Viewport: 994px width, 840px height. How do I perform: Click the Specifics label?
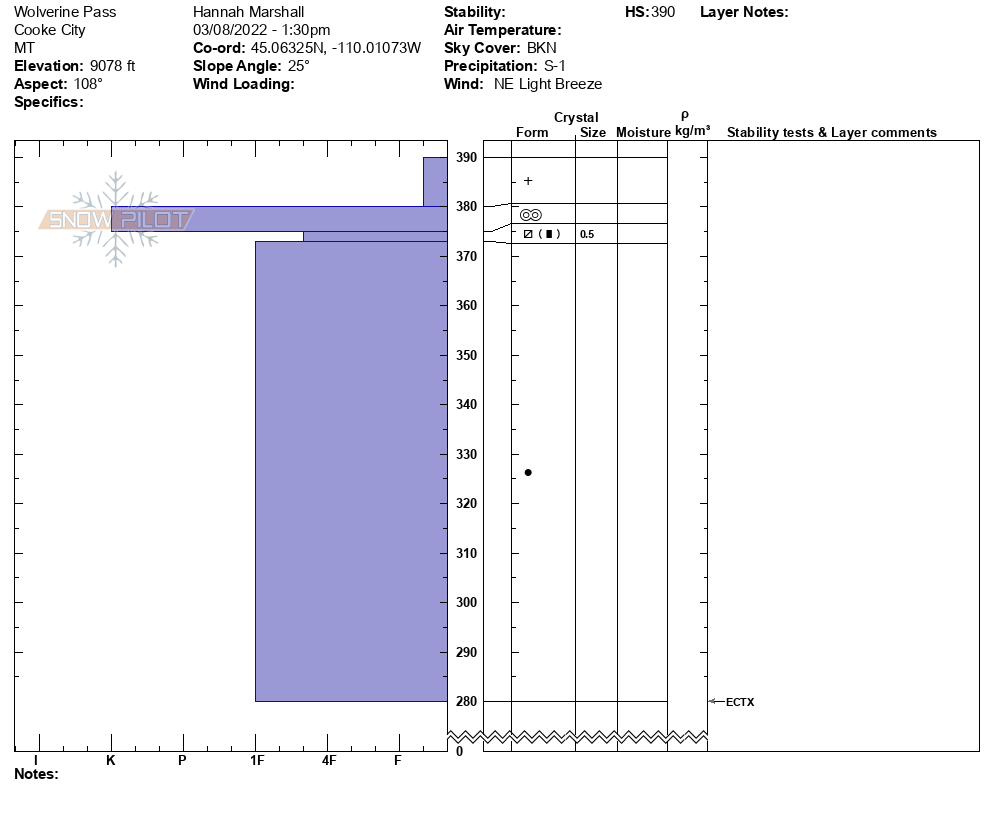tap(49, 102)
